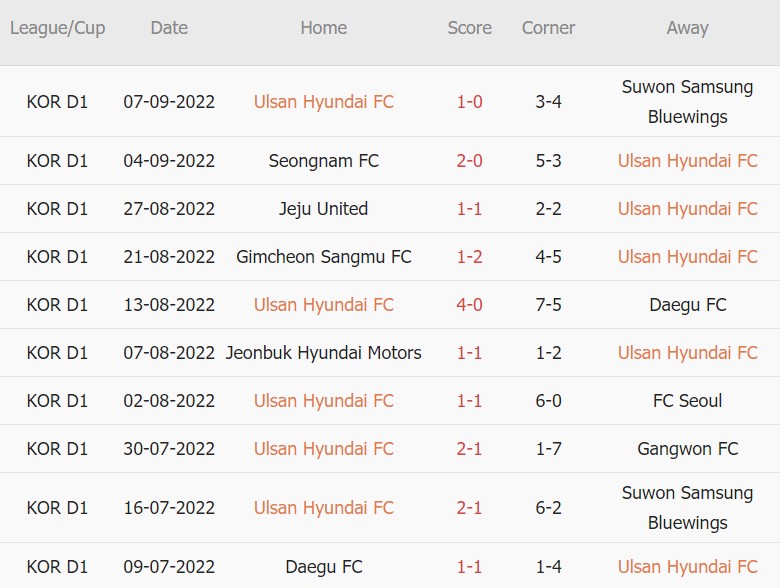Click the Away column header
This screenshot has height=588, width=780.
(x=687, y=28)
